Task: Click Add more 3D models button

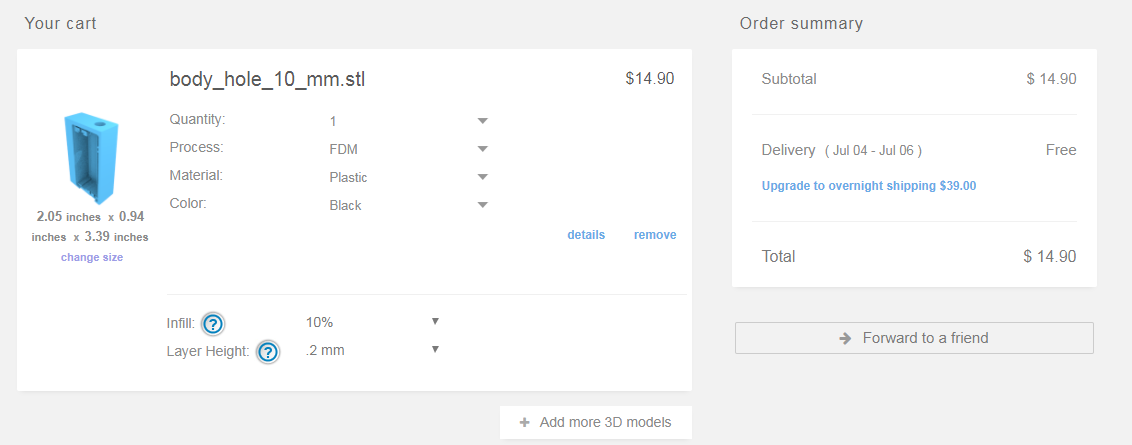Action: point(596,422)
